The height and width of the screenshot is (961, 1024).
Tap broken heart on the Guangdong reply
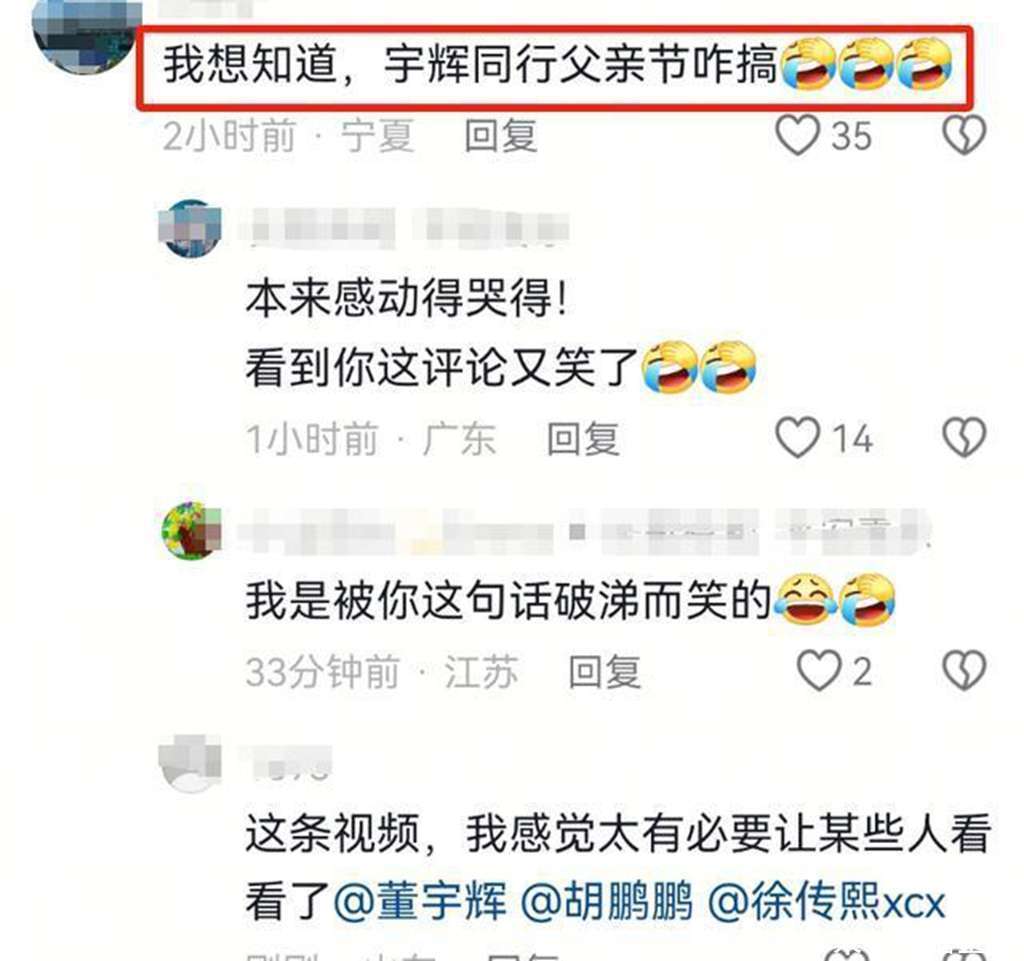[x=964, y=437]
